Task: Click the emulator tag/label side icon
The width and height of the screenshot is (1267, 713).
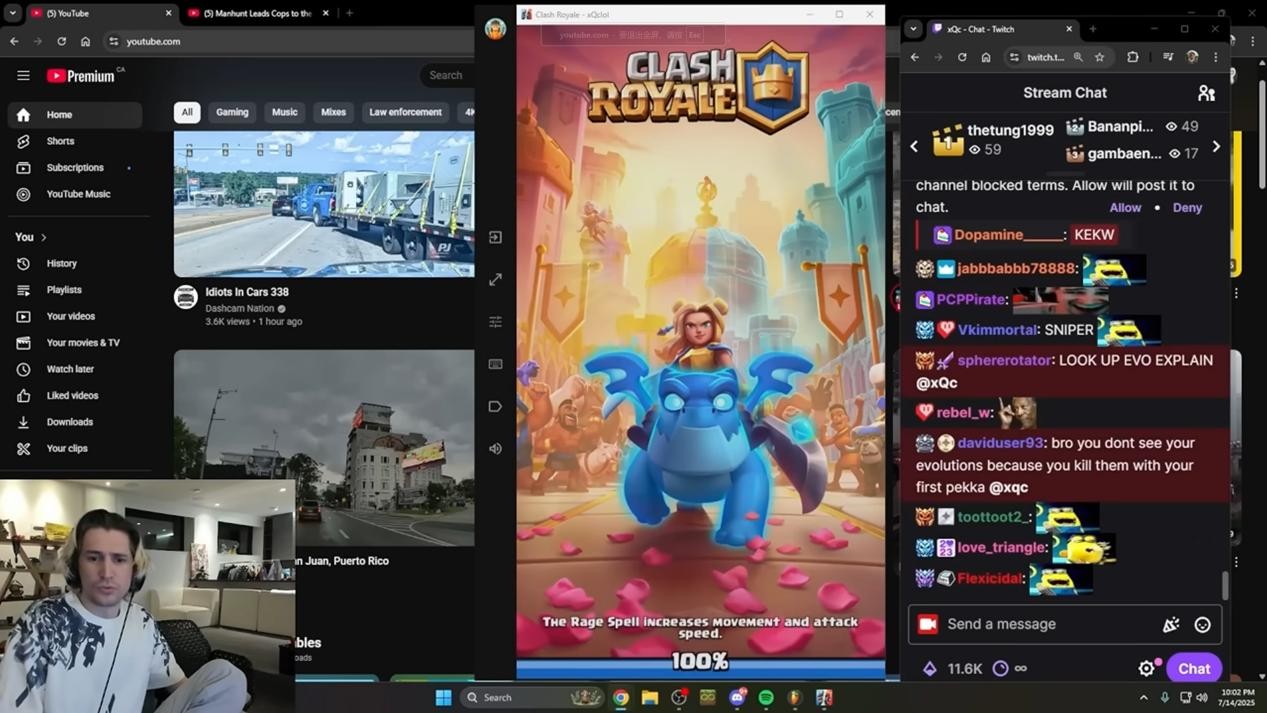Action: click(495, 407)
